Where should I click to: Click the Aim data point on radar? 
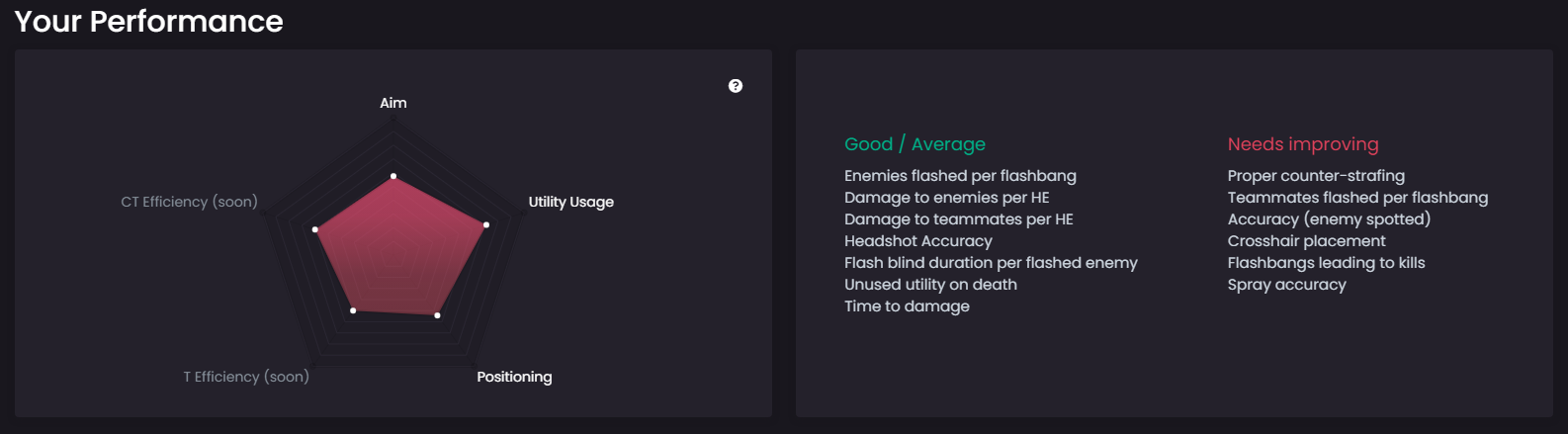[x=393, y=177]
